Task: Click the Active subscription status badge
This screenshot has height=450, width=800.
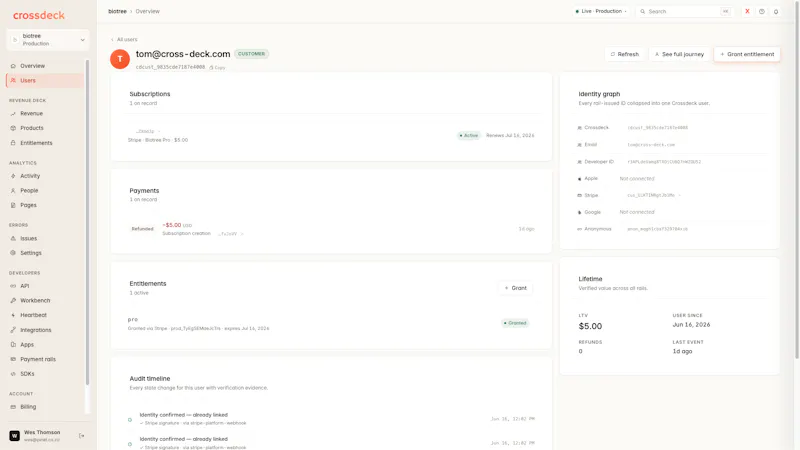Action: tap(468, 136)
